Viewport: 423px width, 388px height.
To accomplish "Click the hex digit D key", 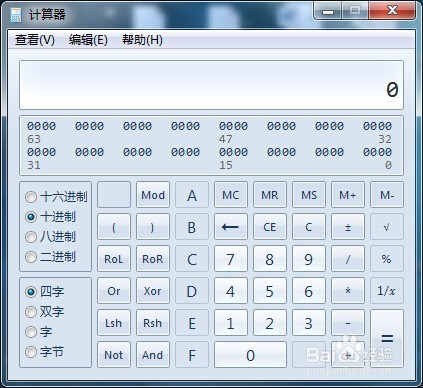I will [192, 291].
